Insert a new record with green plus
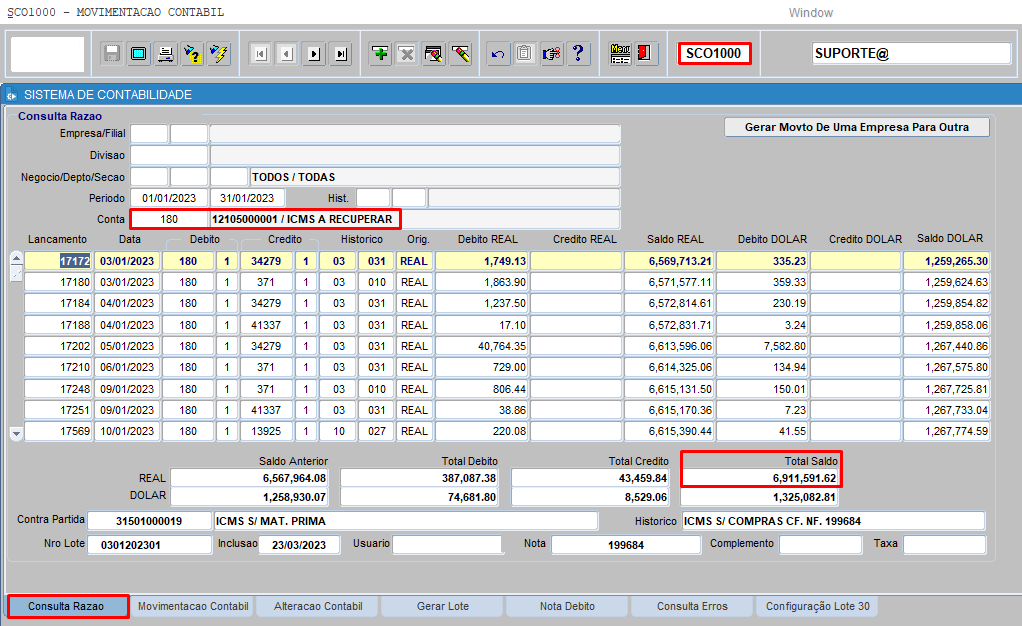Image resolution: width=1022 pixels, height=626 pixels. (x=380, y=53)
